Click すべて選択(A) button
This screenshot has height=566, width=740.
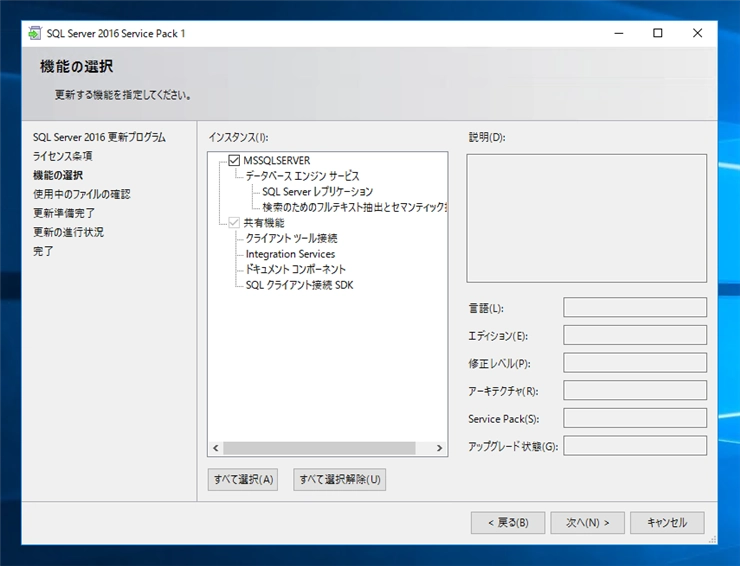243,480
